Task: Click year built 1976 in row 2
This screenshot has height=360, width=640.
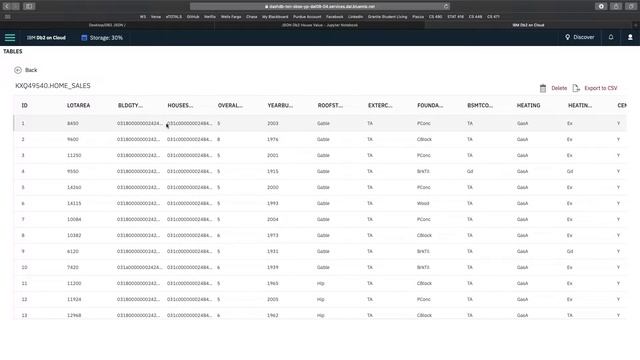Action: pyautogui.click(x=273, y=139)
